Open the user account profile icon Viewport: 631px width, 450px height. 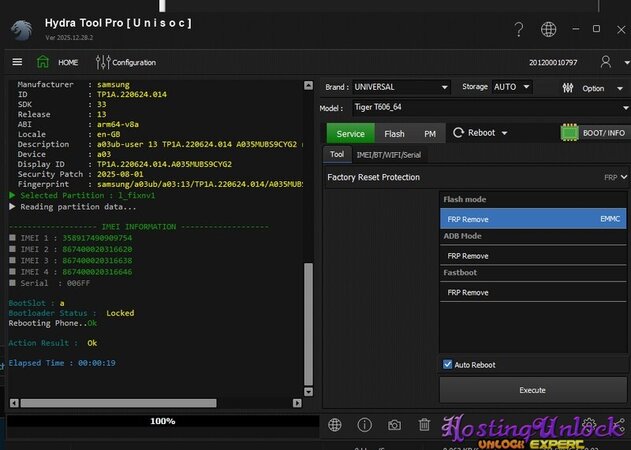(606, 62)
